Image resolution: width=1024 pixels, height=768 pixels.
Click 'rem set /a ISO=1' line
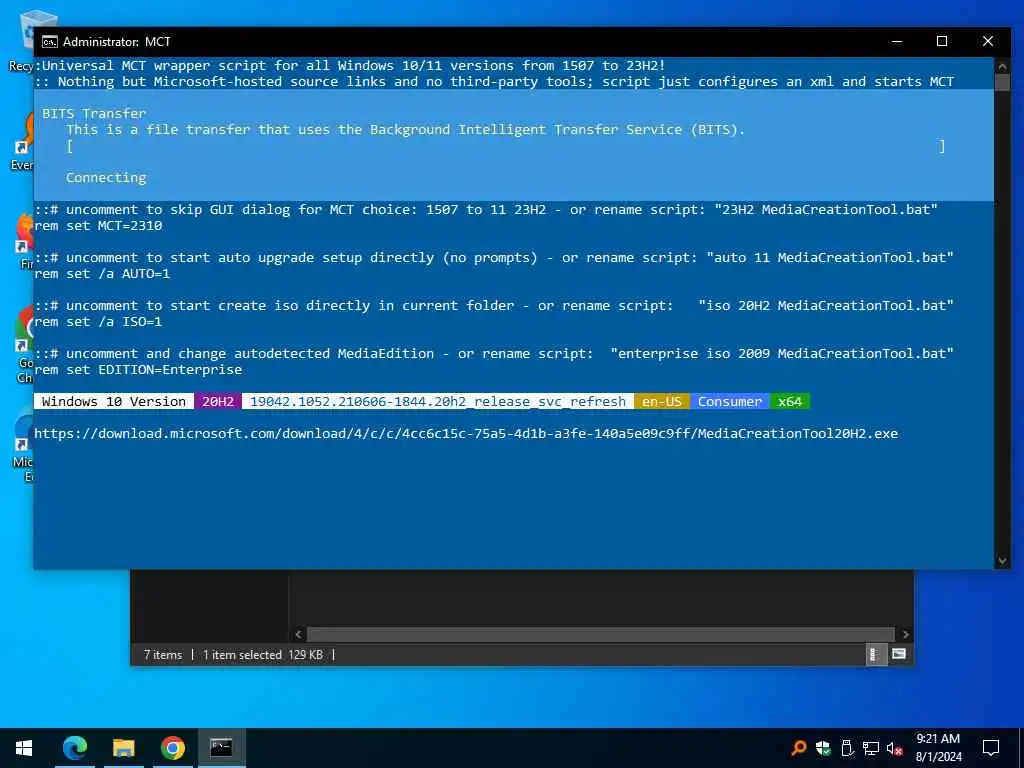tap(98, 322)
